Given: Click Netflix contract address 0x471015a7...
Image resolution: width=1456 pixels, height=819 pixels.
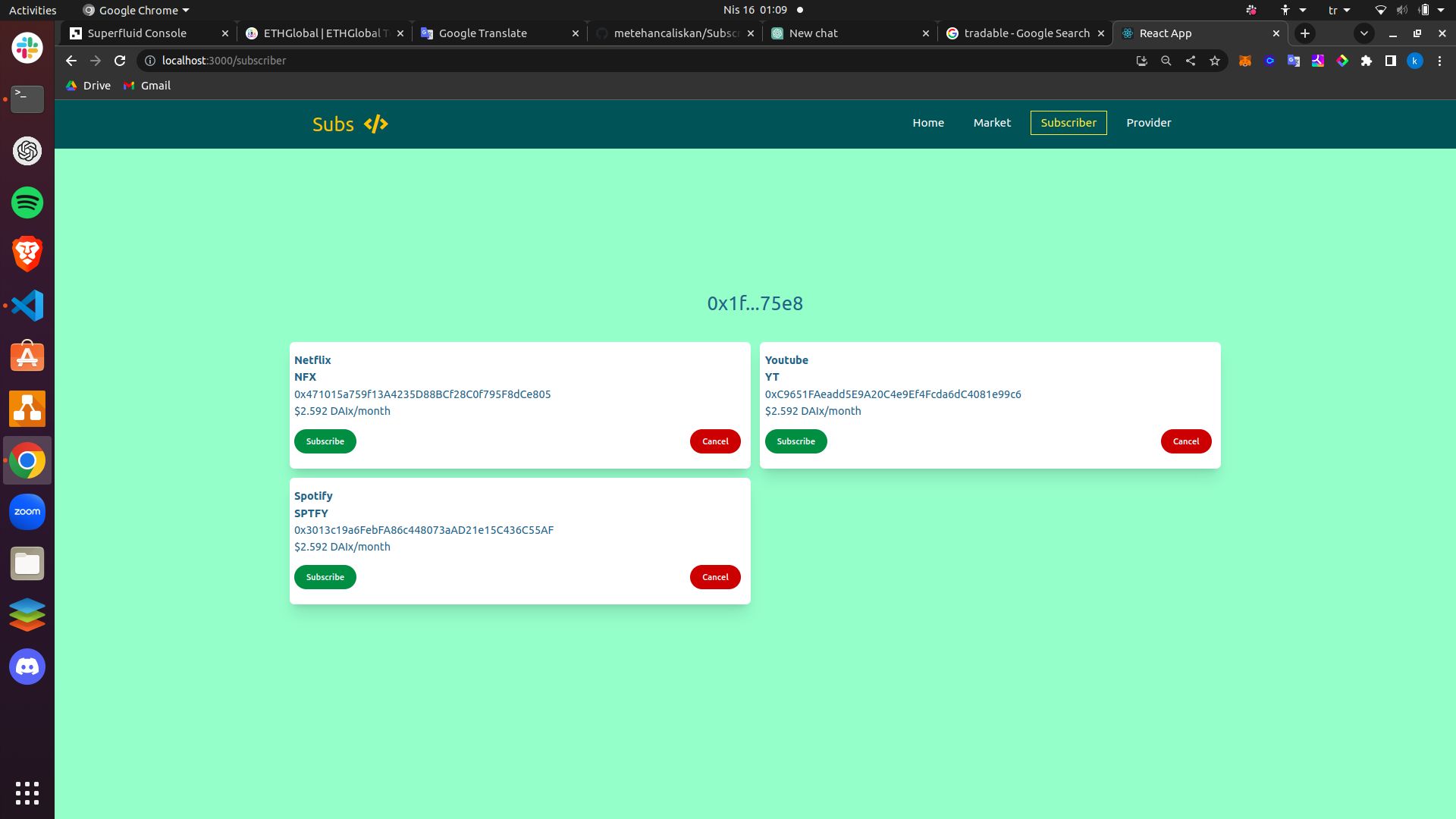Looking at the screenshot, I should tap(422, 394).
